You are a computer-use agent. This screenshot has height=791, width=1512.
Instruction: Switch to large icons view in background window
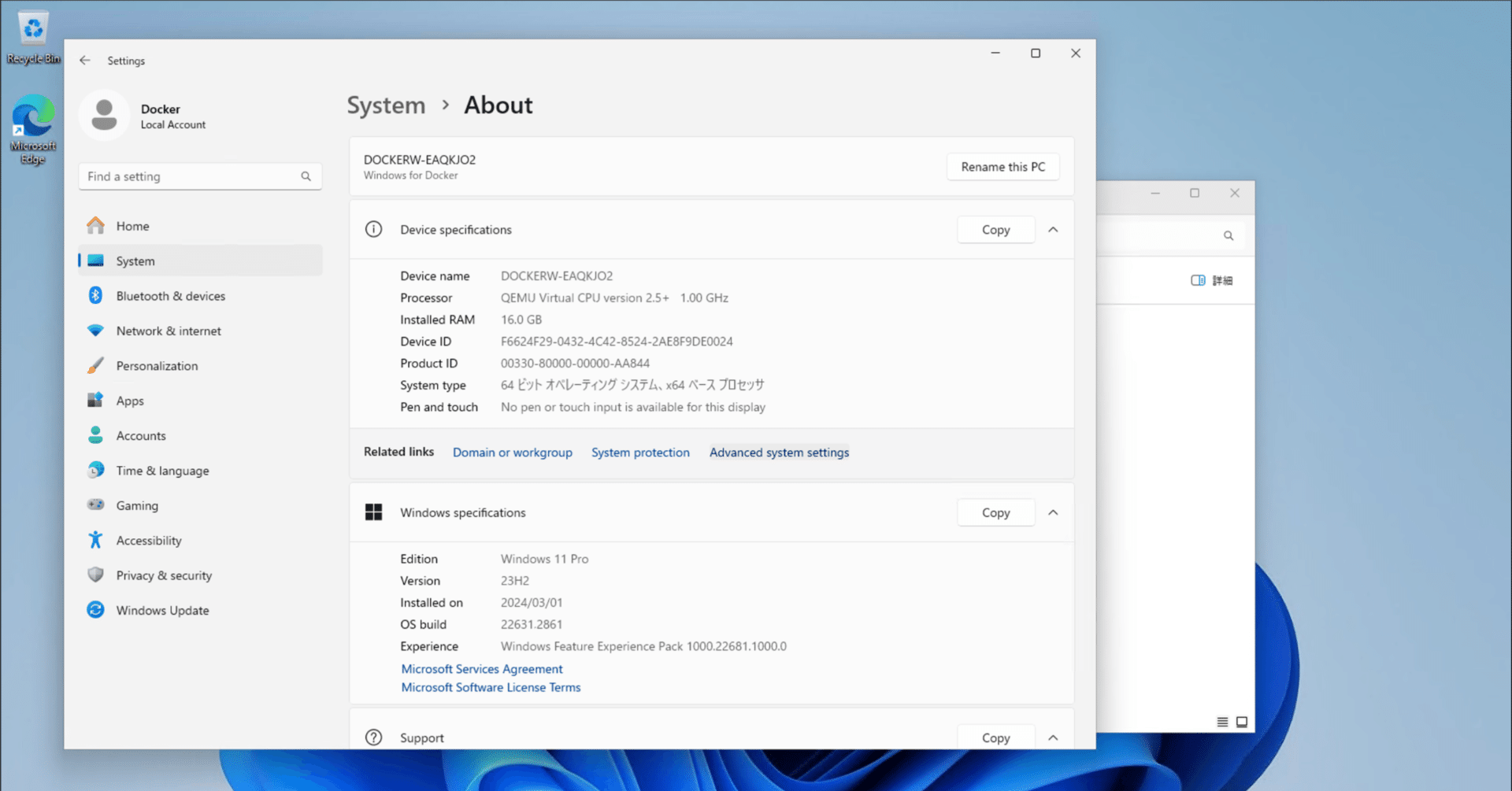click(1242, 722)
